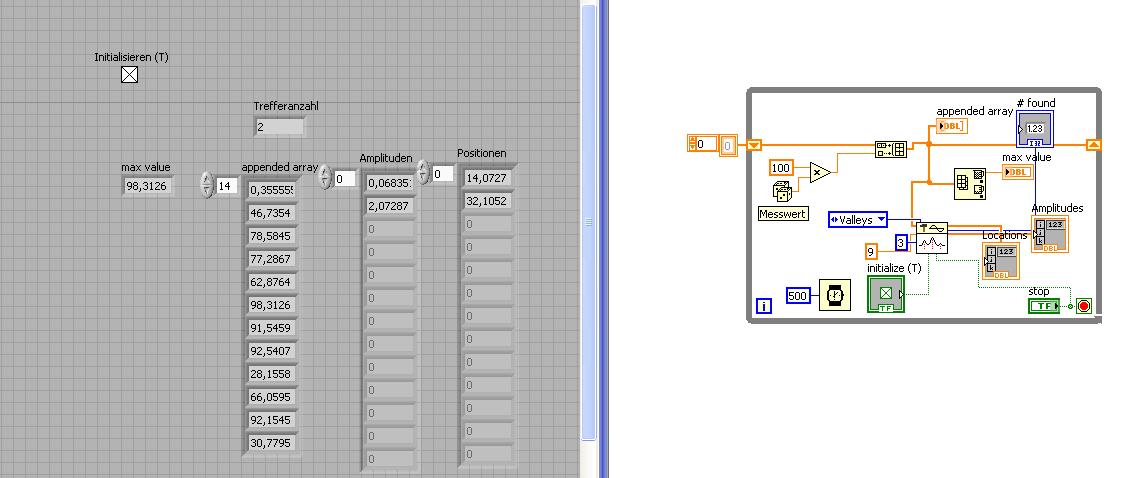Click the orange constant 9
The height and width of the screenshot is (478, 1137).
tap(872, 252)
